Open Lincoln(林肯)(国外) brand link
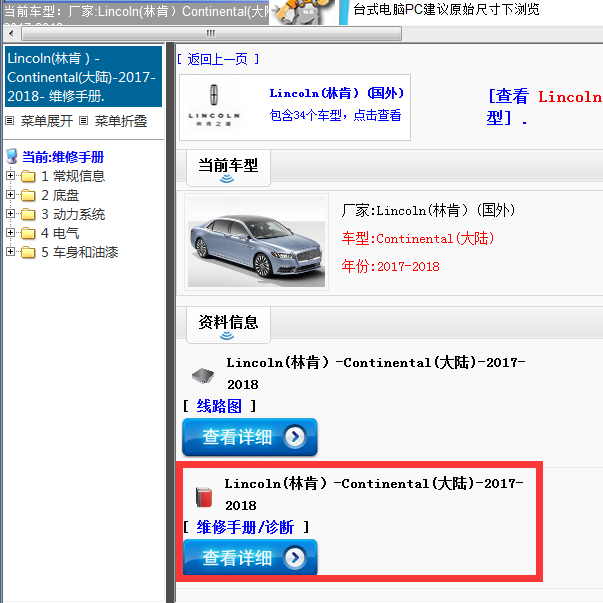 [336, 93]
